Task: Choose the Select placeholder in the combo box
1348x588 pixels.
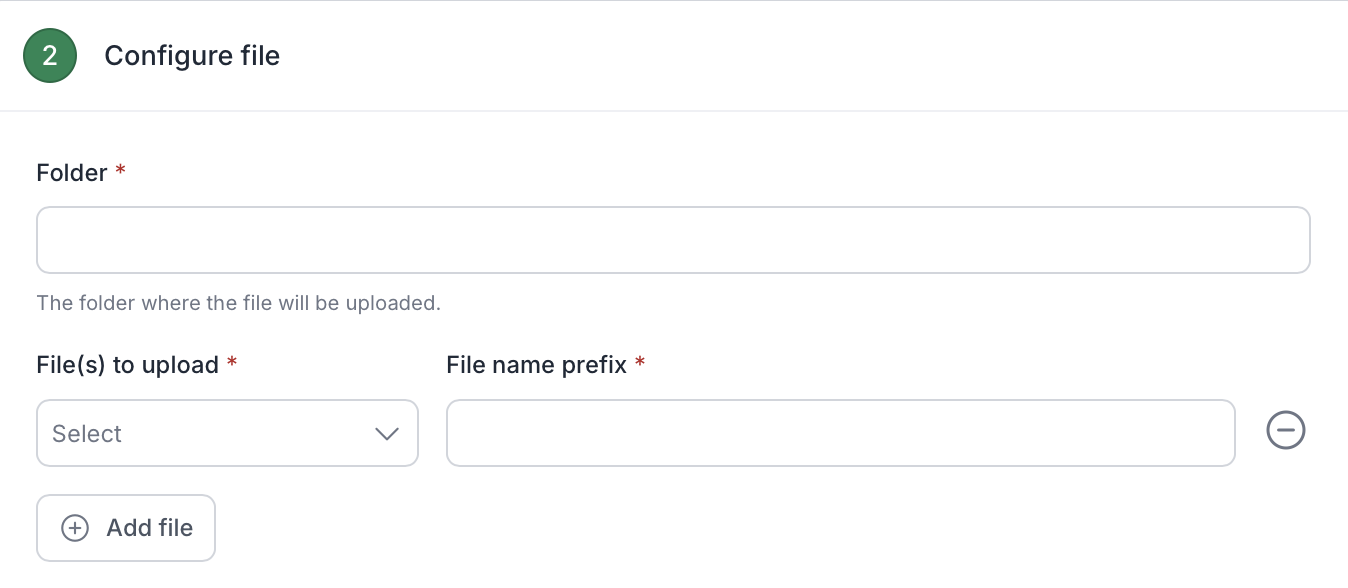Action: [x=87, y=434]
